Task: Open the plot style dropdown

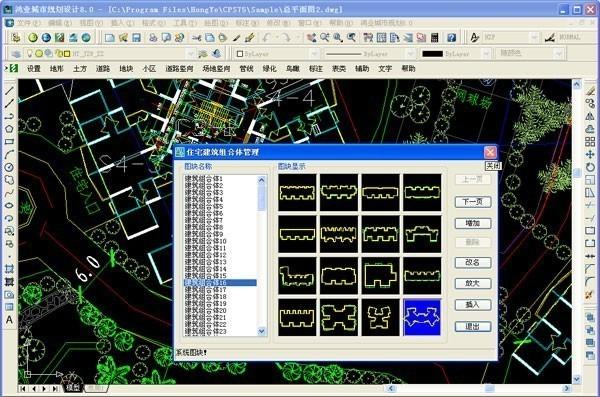Action: click(558, 54)
